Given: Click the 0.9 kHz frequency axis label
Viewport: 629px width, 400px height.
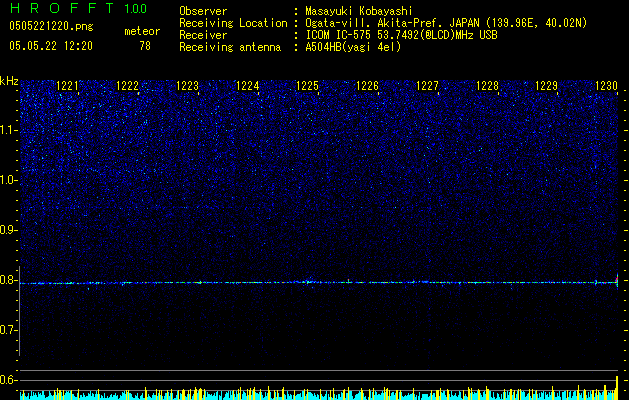Looking at the screenshot, I should click(9, 230).
